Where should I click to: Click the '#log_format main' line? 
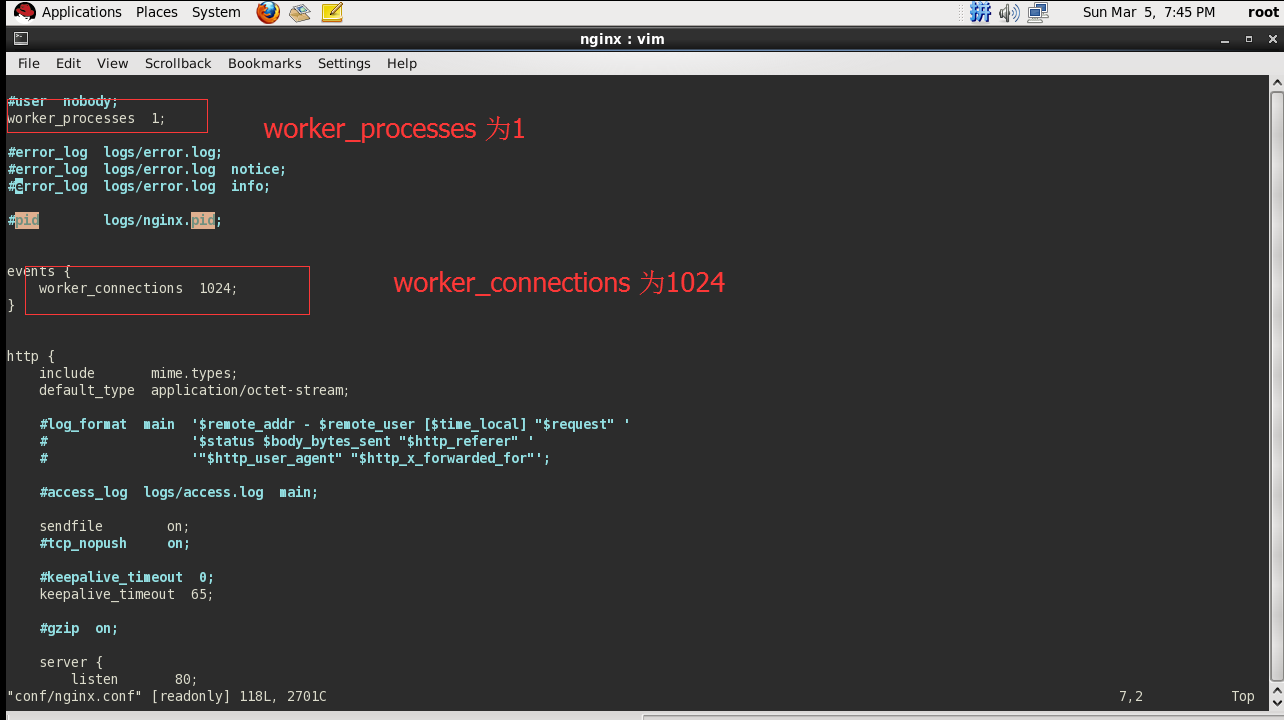coord(335,424)
